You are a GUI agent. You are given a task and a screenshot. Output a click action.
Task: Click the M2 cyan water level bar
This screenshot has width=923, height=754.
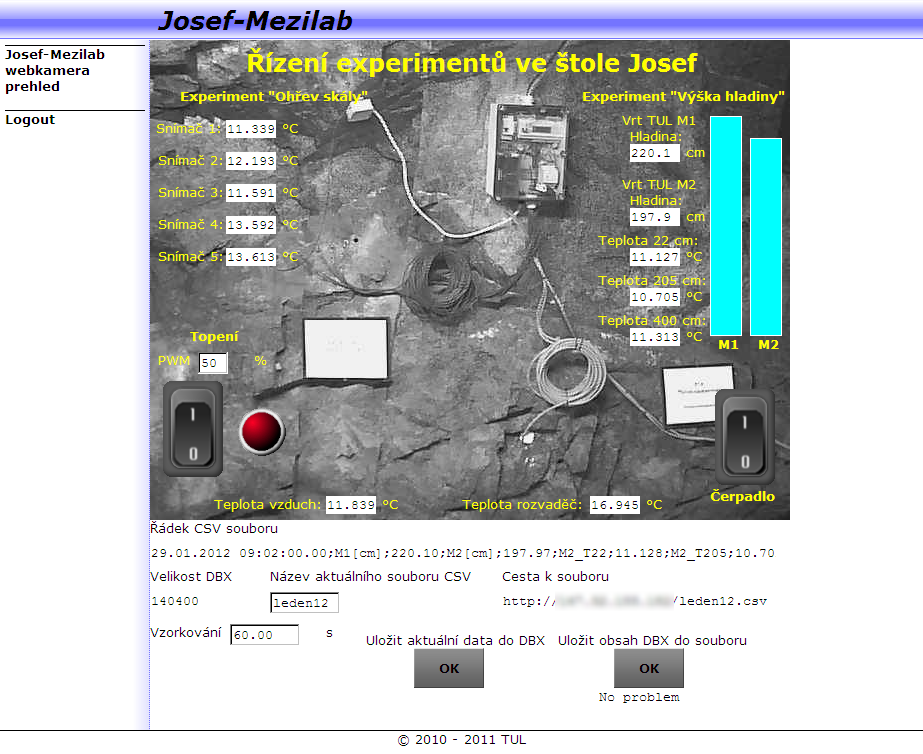(x=766, y=236)
